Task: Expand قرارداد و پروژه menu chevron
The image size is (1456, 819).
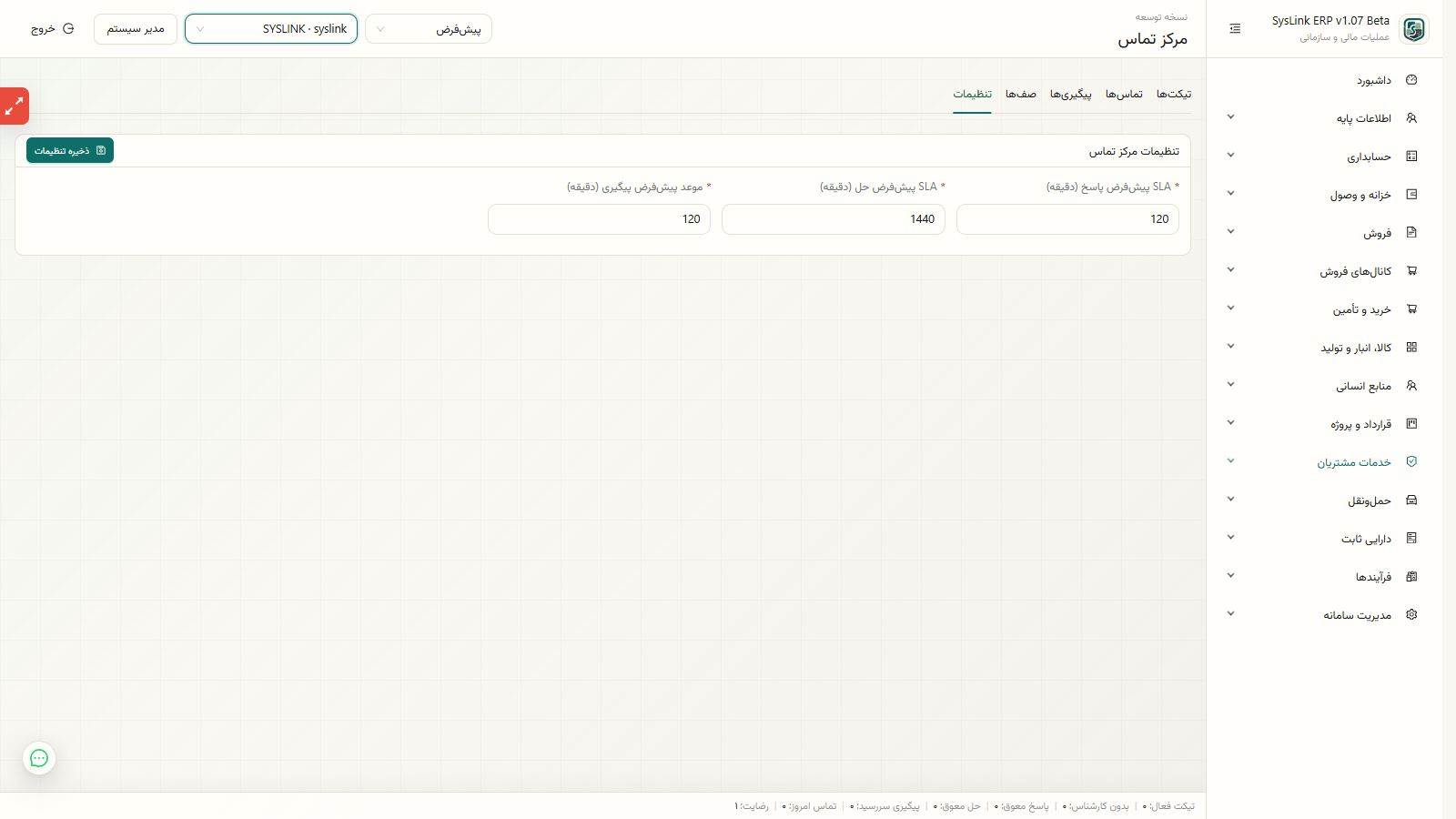Action: [1230, 423]
